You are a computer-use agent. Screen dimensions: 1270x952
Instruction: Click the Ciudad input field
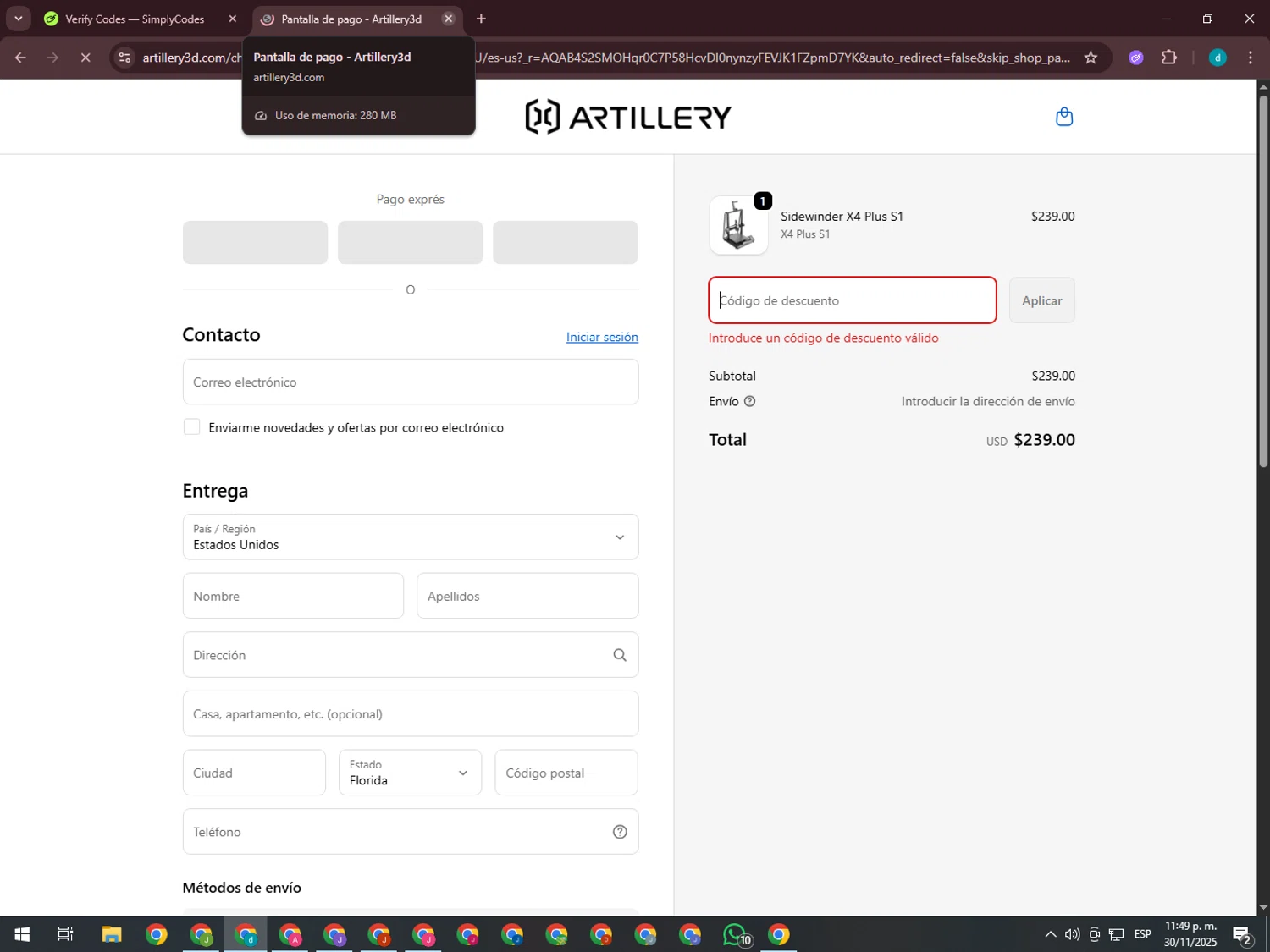pos(254,773)
